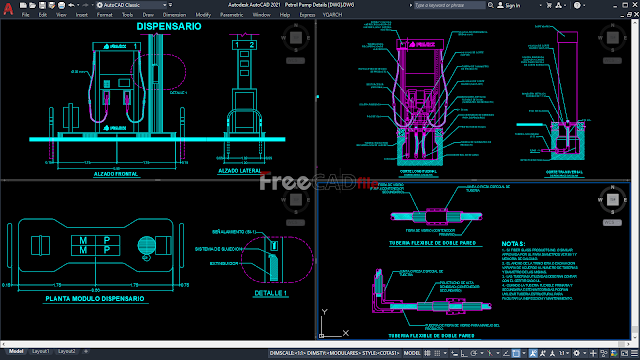Open the Help icon dropdown arrow
The width and height of the screenshot is (640, 360).
click(584, 5)
